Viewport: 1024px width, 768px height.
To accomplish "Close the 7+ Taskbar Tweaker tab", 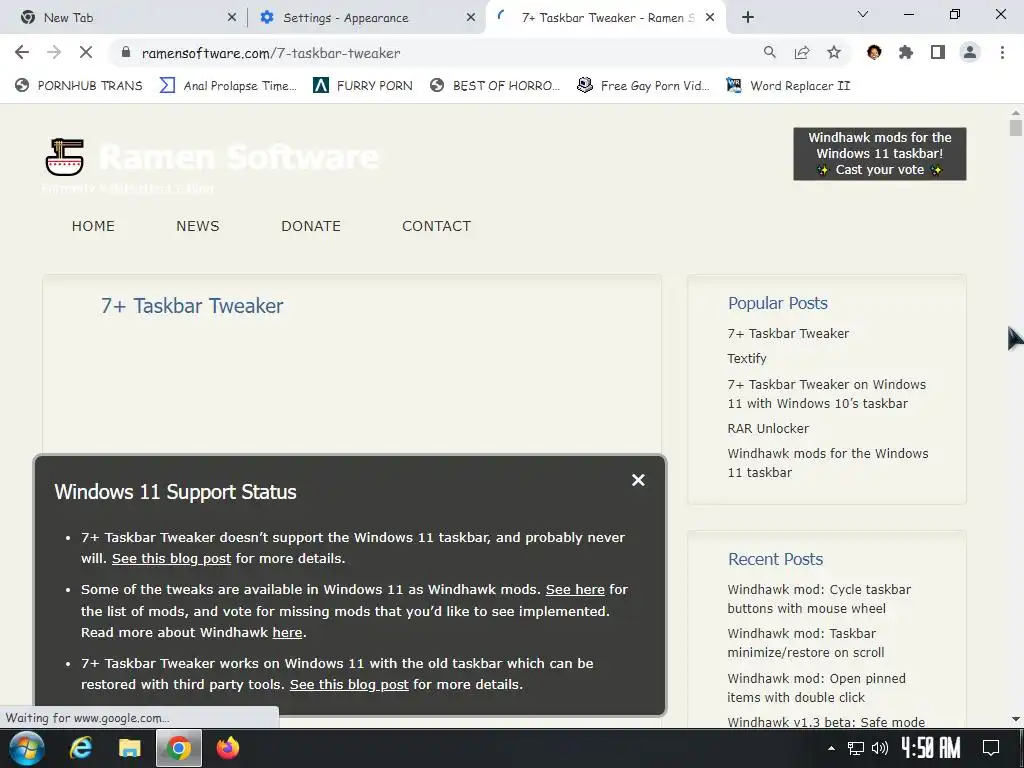I will (x=710, y=18).
